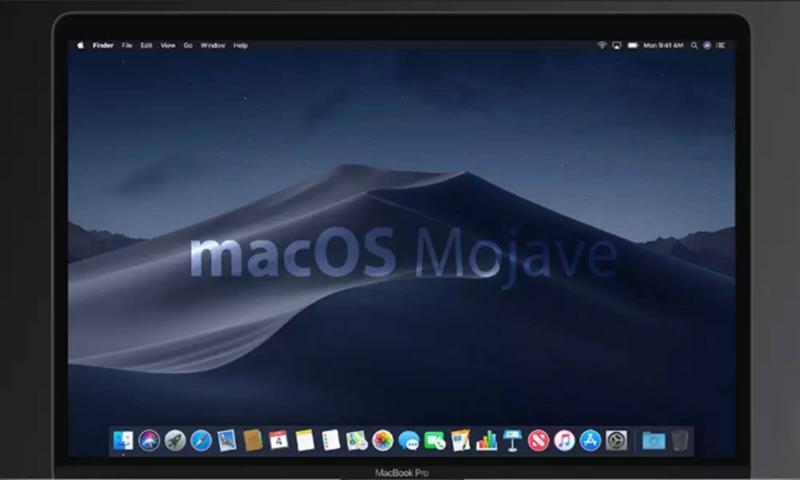800x480 pixels.
Task: Show Wi-Fi status menu
Action: click(602, 45)
